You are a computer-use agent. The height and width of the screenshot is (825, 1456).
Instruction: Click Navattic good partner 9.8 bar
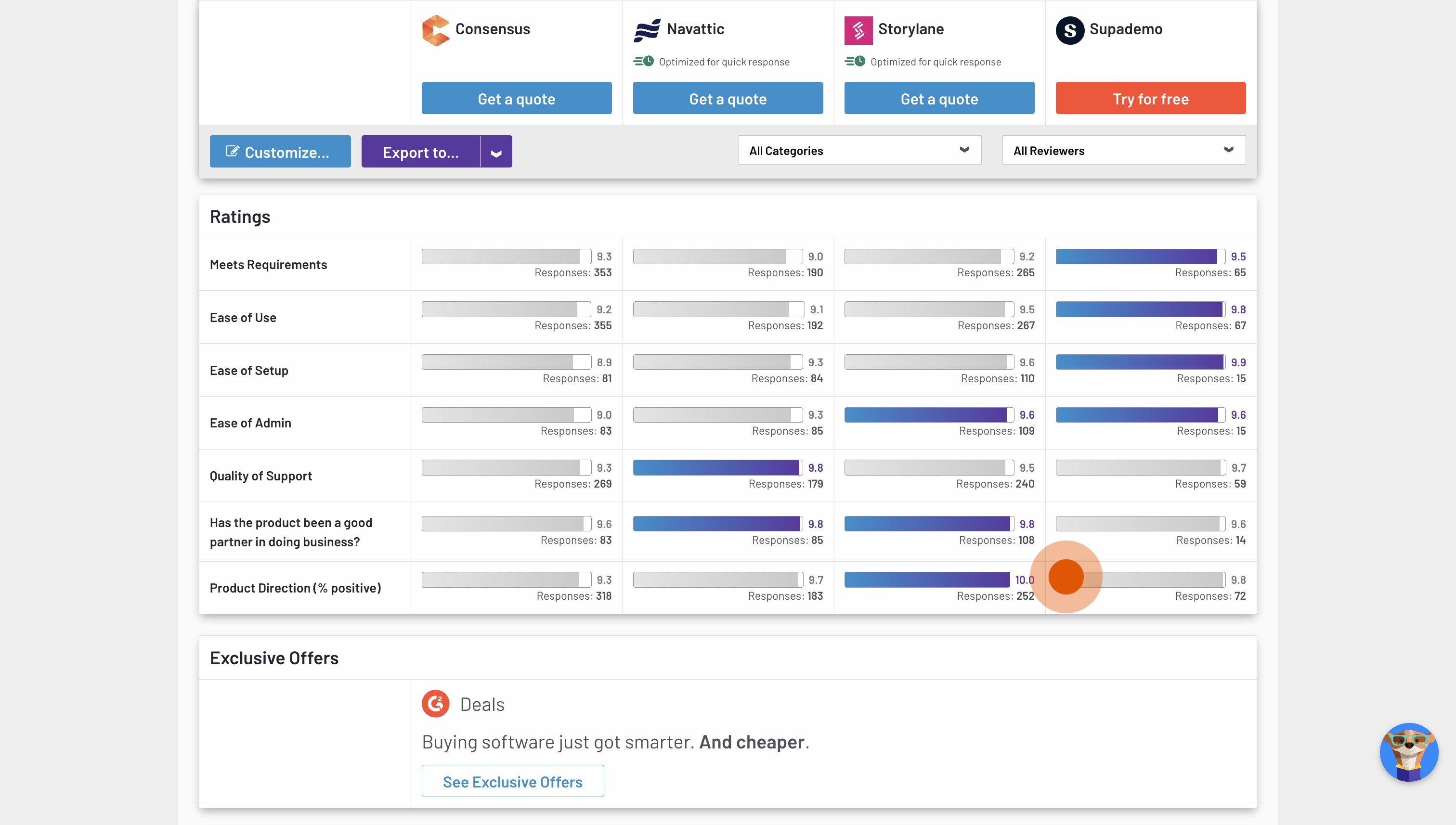(717, 524)
